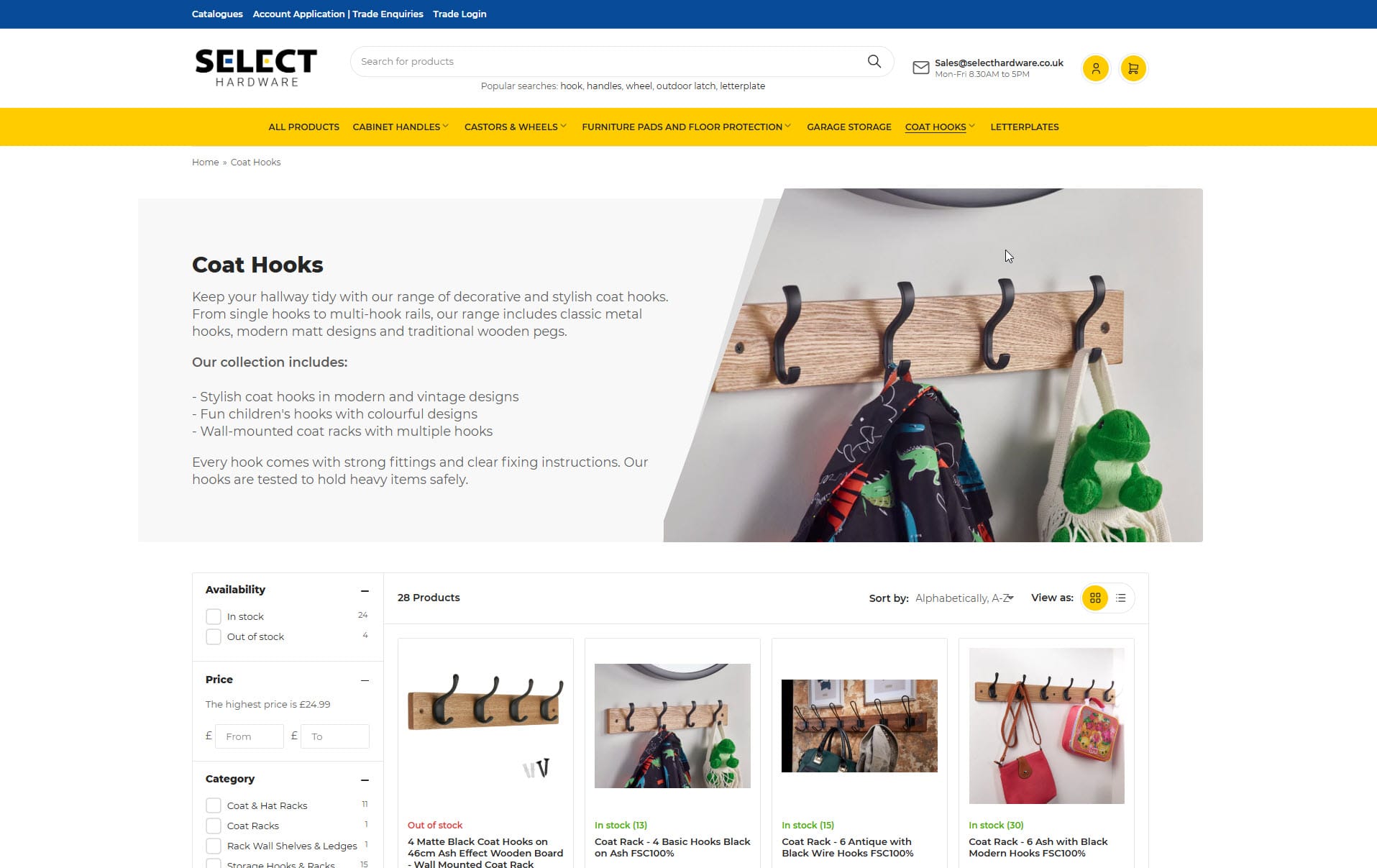Viewport: 1377px width, 868px height.
Task: Switch to grid view icon
Action: [1095, 598]
